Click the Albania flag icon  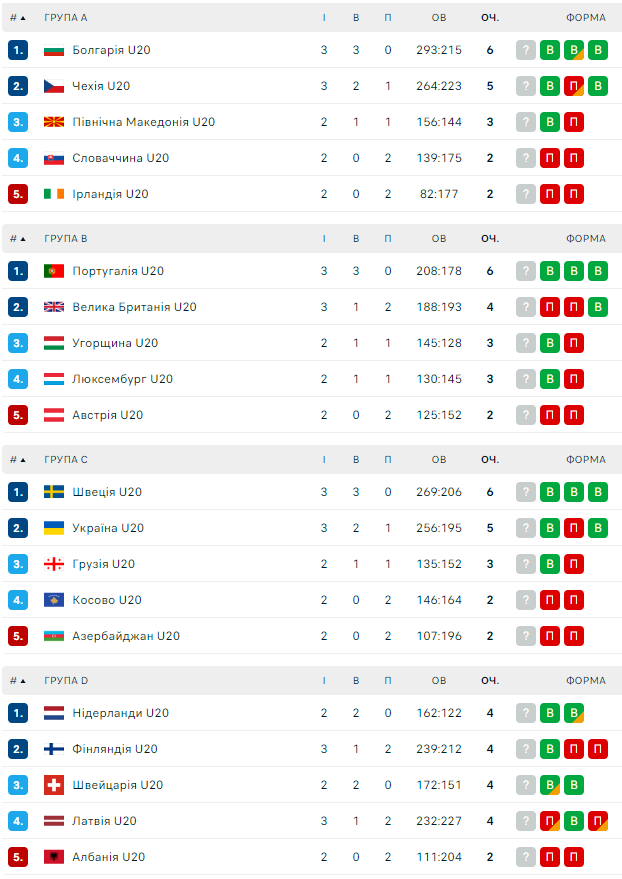pos(54,857)
